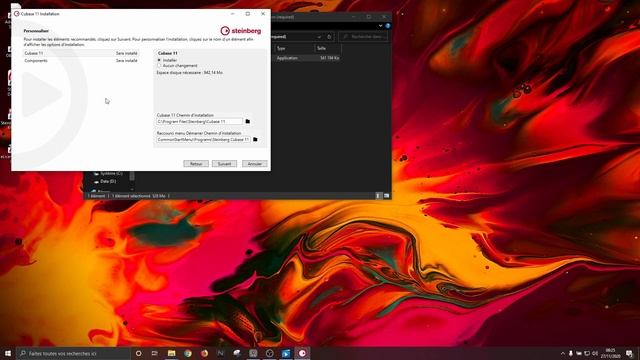Open Task View from the taskbar
The height and width of the screenshot is (360, 640).
point(155,353)
